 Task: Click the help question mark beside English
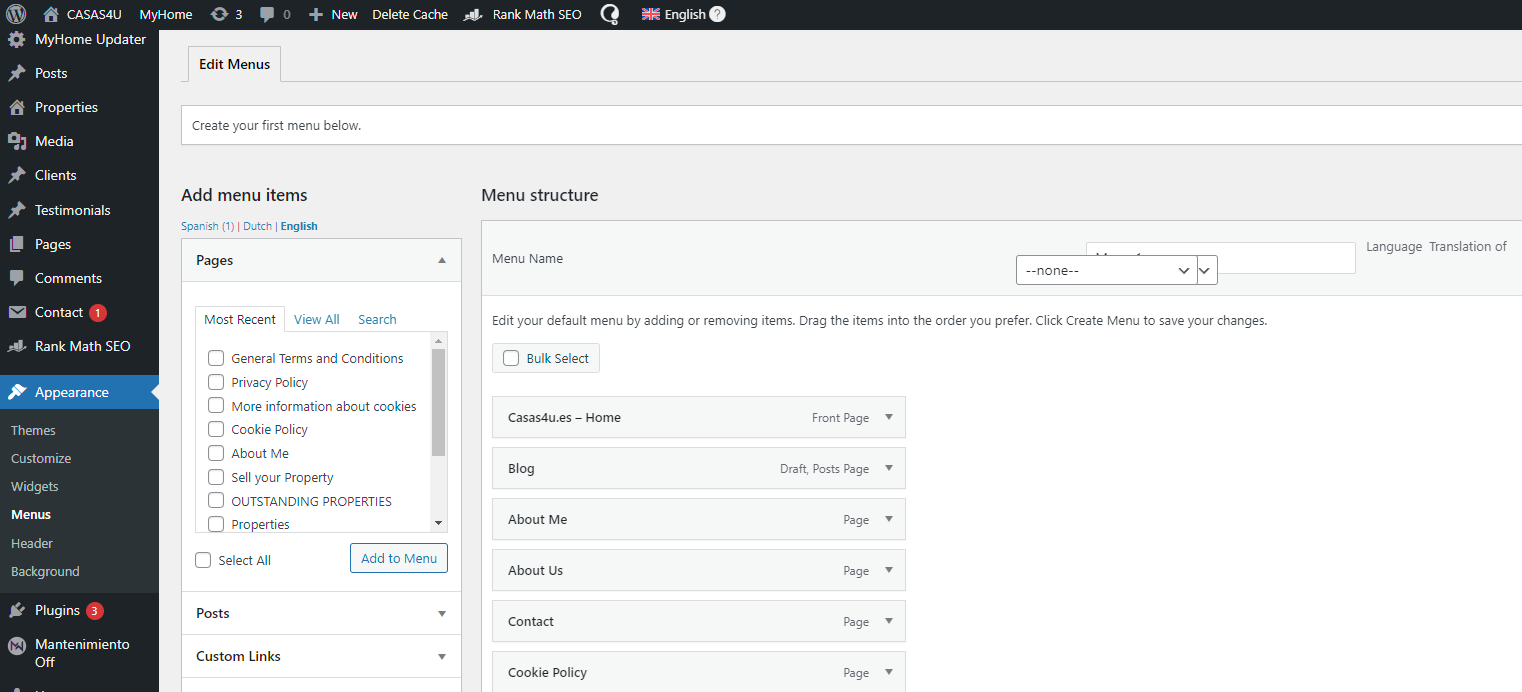point(717,15)
